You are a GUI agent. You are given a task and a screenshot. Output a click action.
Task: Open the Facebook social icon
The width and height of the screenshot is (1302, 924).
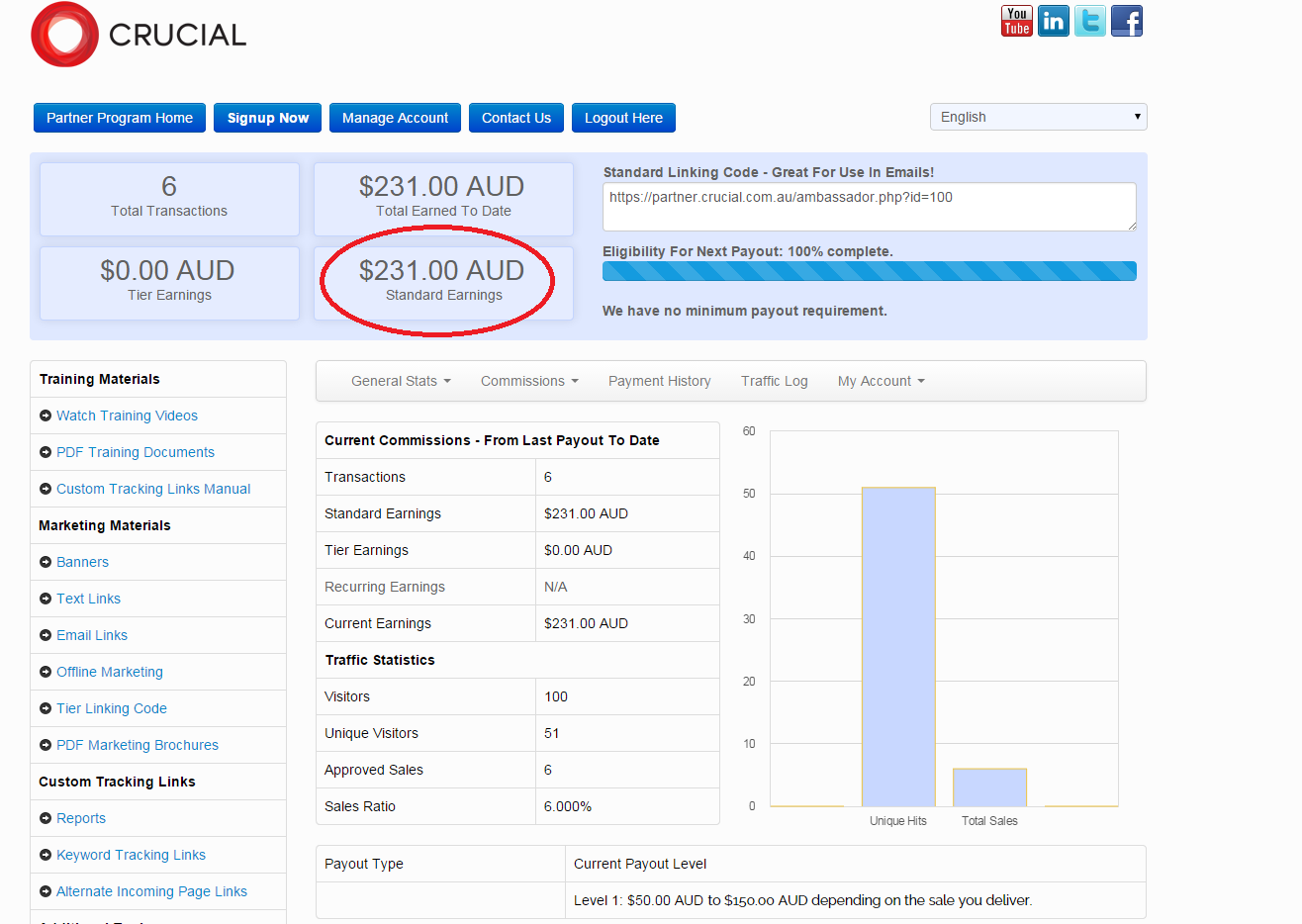(x=1127, y=21)
